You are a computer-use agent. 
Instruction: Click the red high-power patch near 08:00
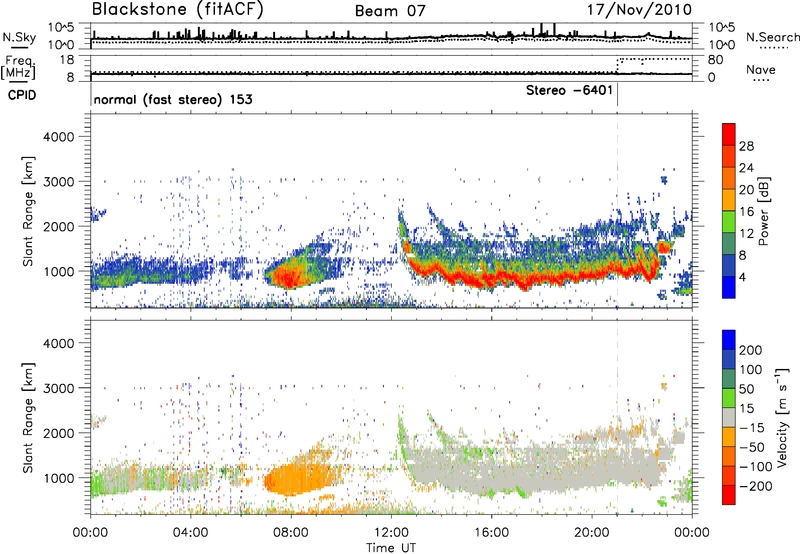287,278
